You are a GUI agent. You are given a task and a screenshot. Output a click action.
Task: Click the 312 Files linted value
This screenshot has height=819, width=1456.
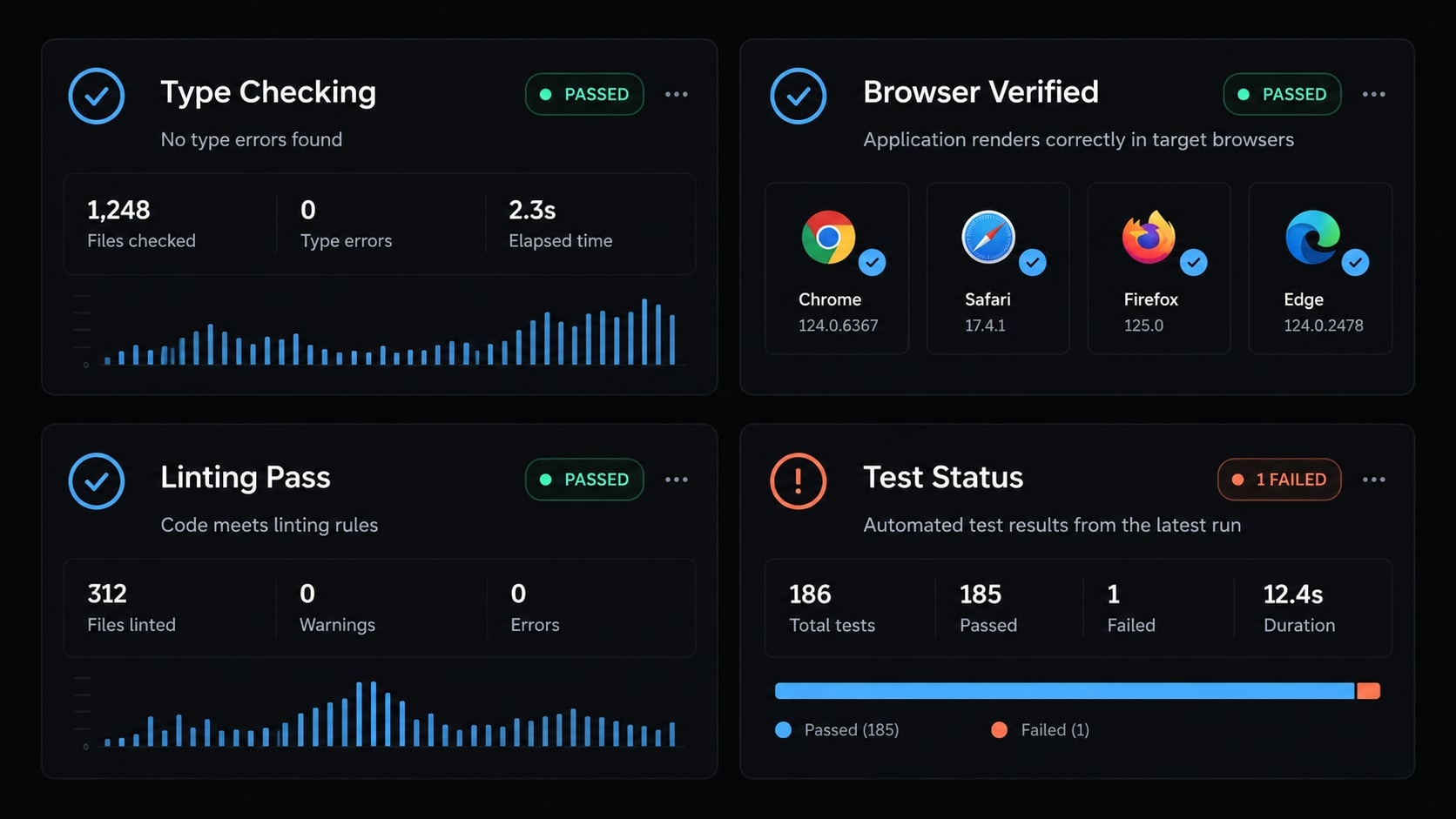(107, 594)
